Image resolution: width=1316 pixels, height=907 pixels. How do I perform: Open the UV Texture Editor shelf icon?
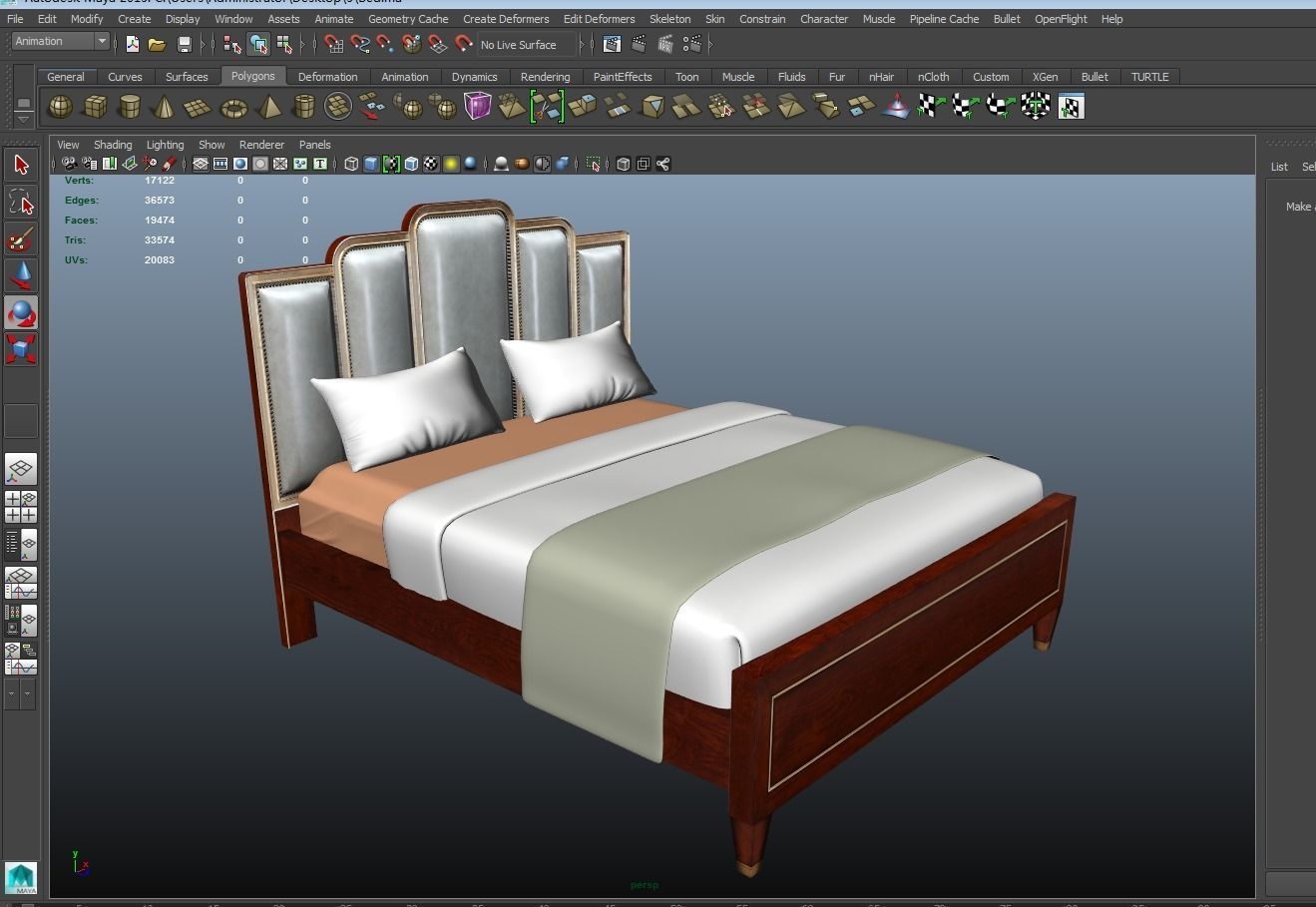coord(1071,106)
